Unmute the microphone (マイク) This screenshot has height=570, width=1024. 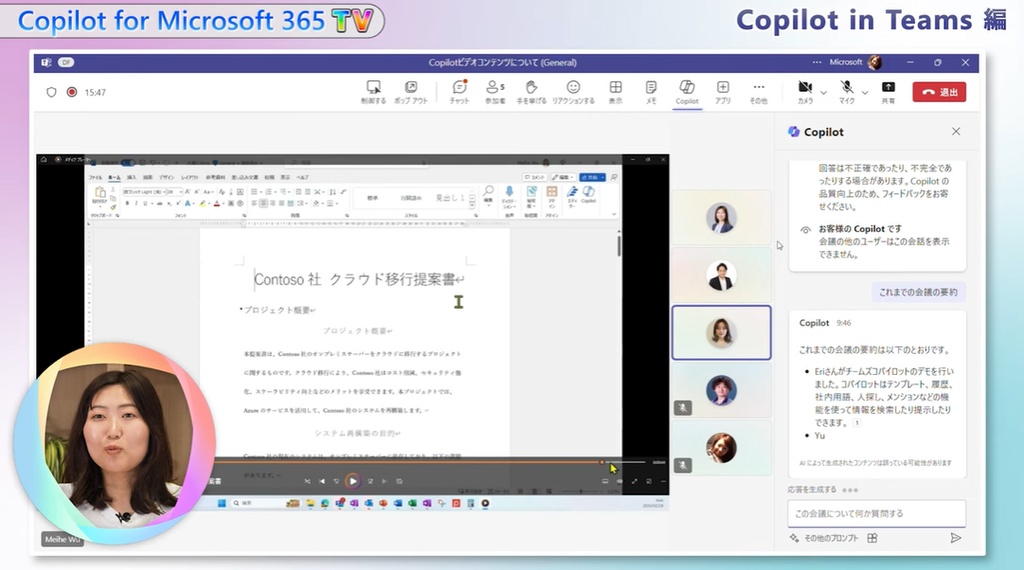[x=847, y=92]
